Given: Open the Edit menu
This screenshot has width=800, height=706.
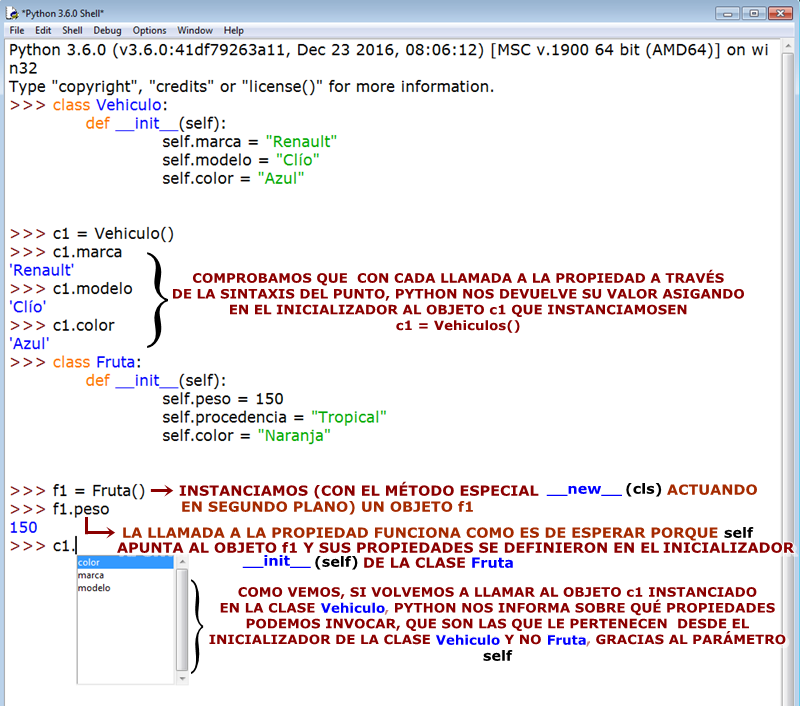Looking at the screenshot, I should tap(43, 30).
